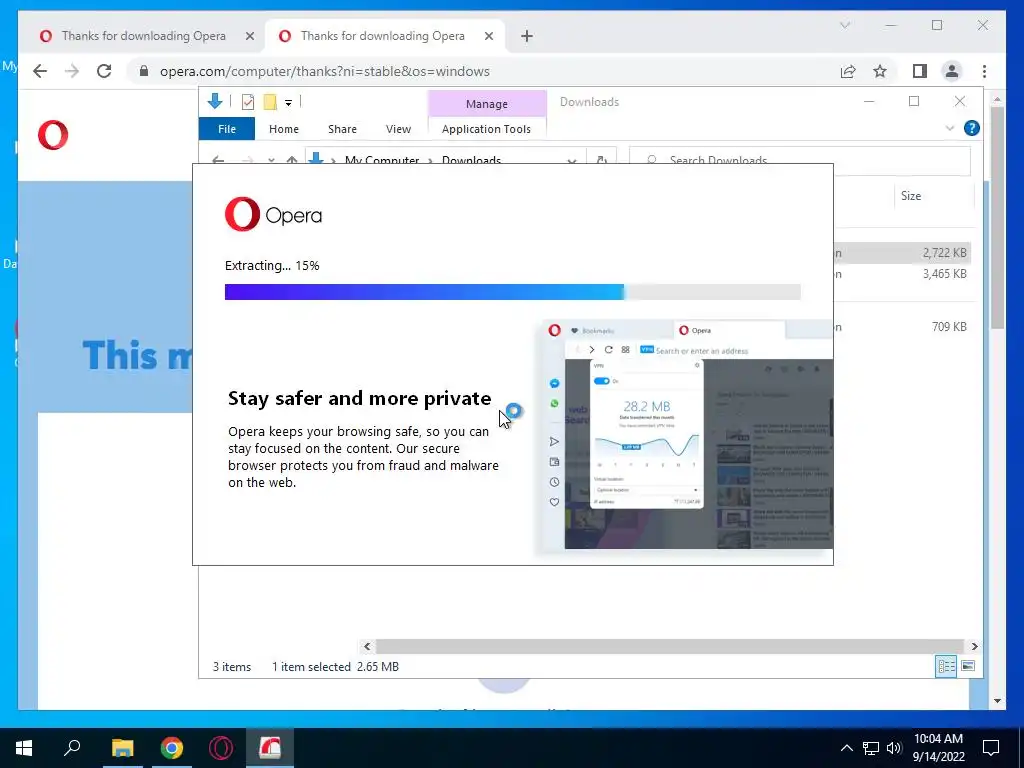Open network icon in system tray
This screenshot has height=768, width=1024.
[871, 748]
